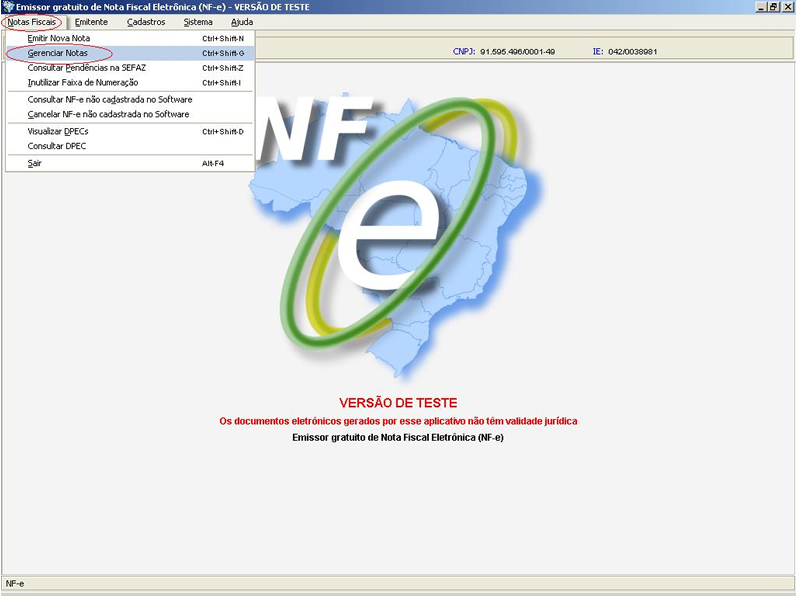Open Visualizar DPECs menu entry

coord(130,132)
